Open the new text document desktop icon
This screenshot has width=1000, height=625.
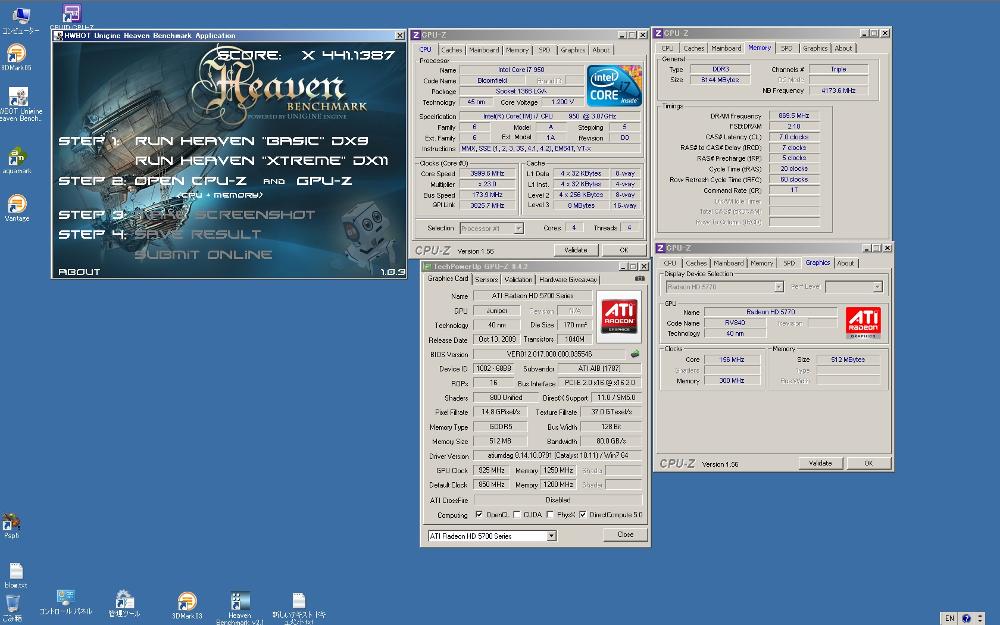298,608
